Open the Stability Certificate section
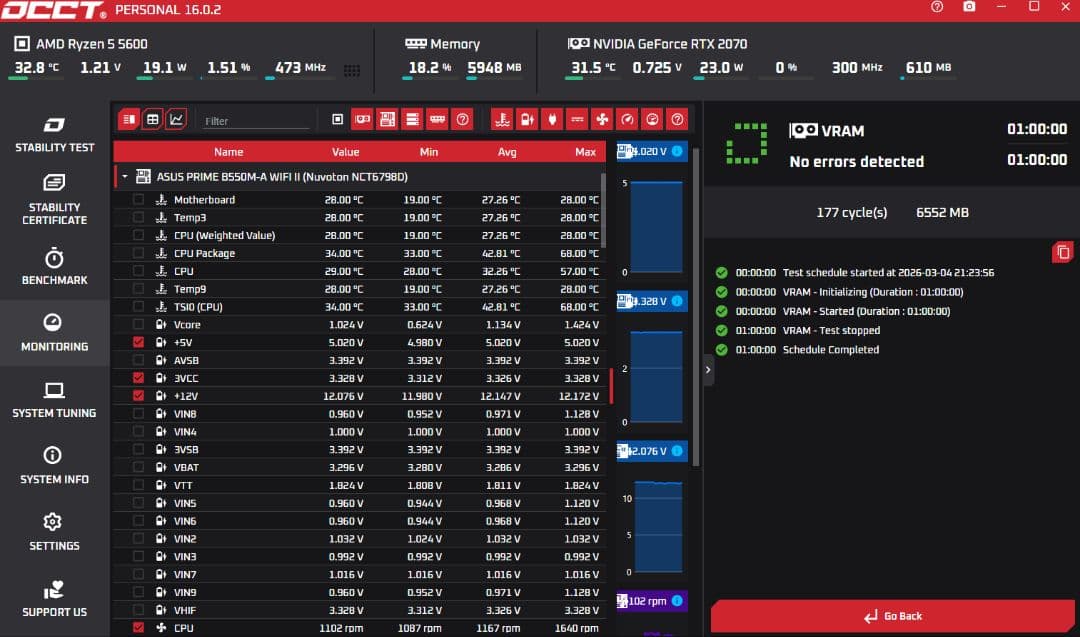Viewport: 1080px width, 637px height. point(54,200)
